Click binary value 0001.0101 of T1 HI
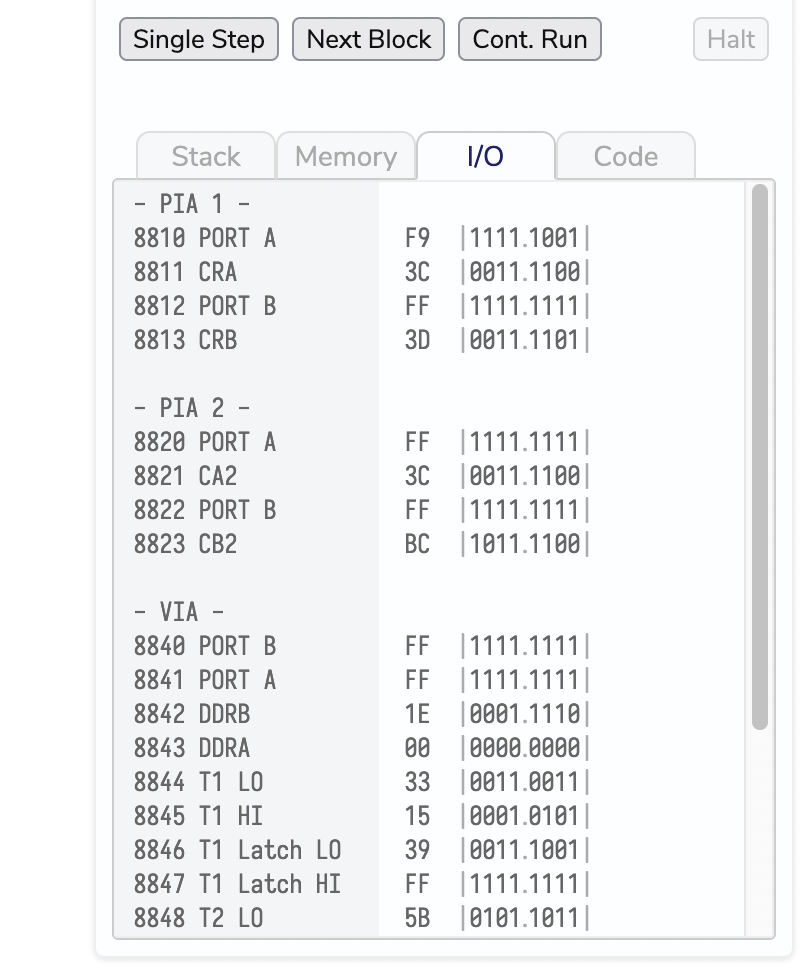Image resolution: width=806 pixels, height=978 pixels. point(525,816)
